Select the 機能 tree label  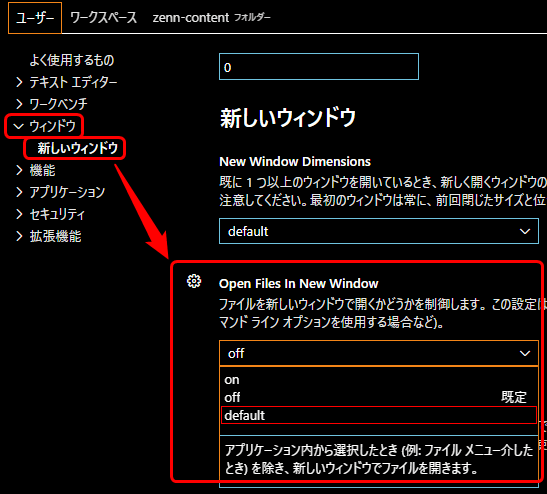tap(42, 170)
